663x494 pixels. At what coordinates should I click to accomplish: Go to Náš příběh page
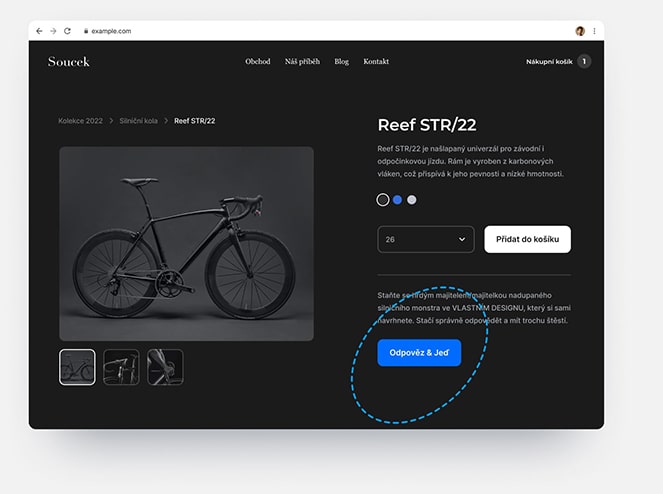tap(302, 61)
